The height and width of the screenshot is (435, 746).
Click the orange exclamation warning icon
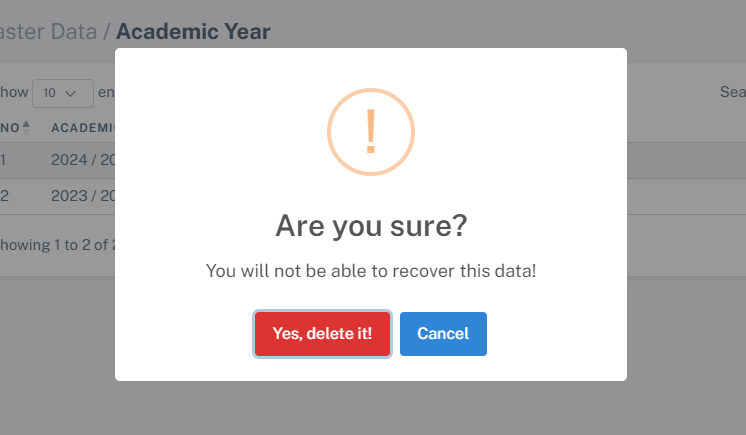coord(371,132)
